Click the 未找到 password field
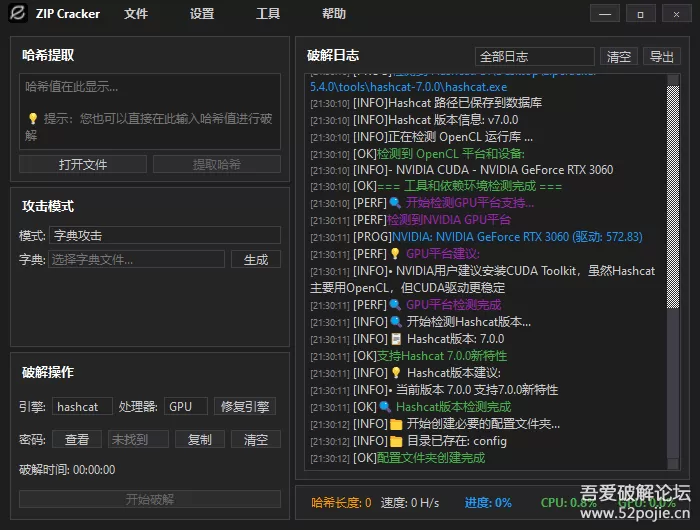700x530 pixels. [x=138, y=439]
